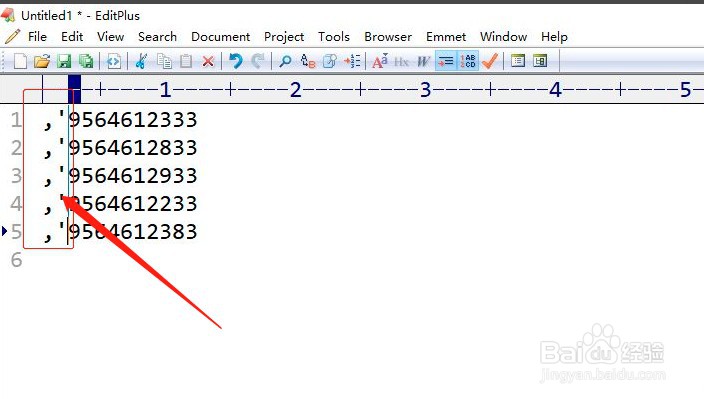Save the current file with the floppy icon
704x399 pixels.
pyautogui.click(x=64, y=61)
